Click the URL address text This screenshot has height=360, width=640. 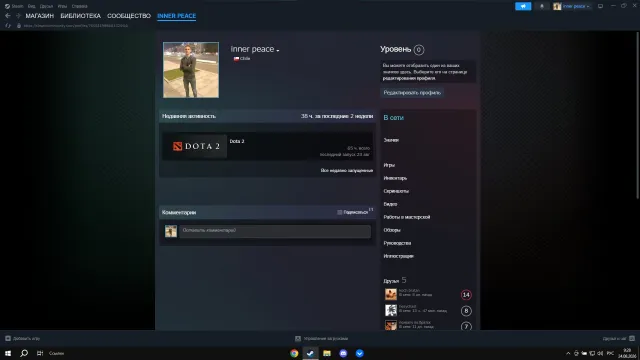76,25
